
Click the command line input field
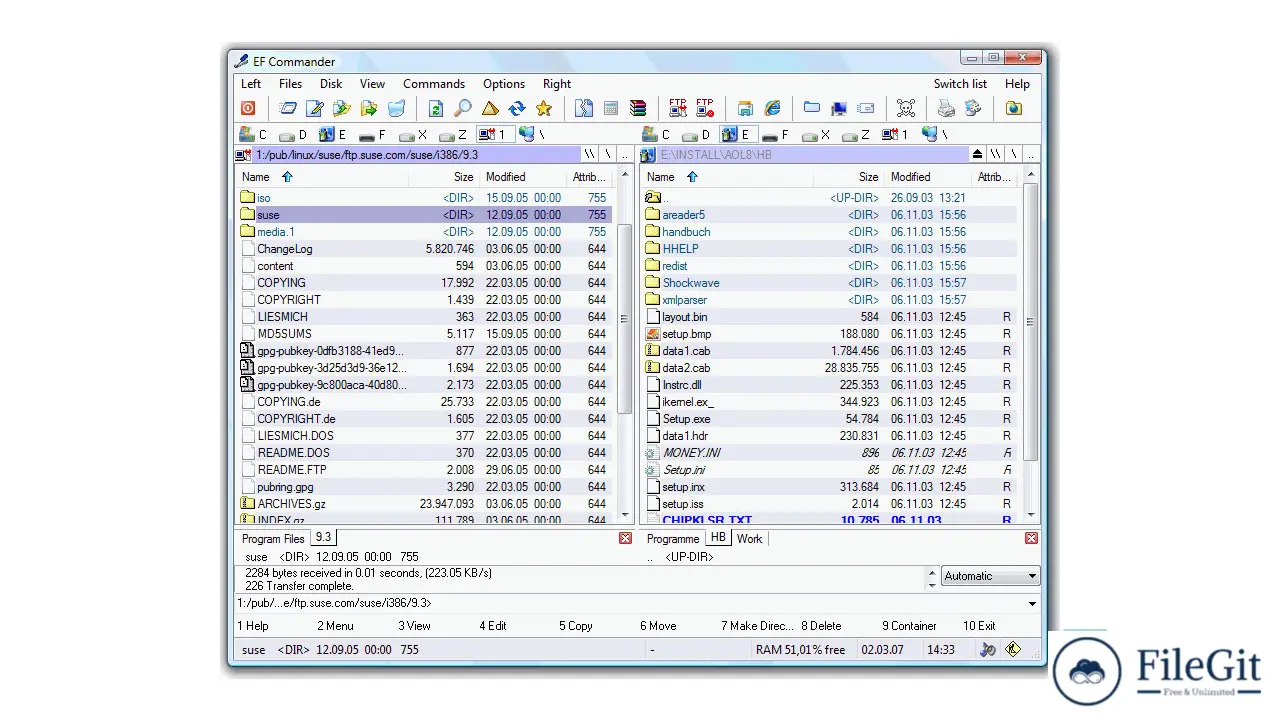(630, 604)
